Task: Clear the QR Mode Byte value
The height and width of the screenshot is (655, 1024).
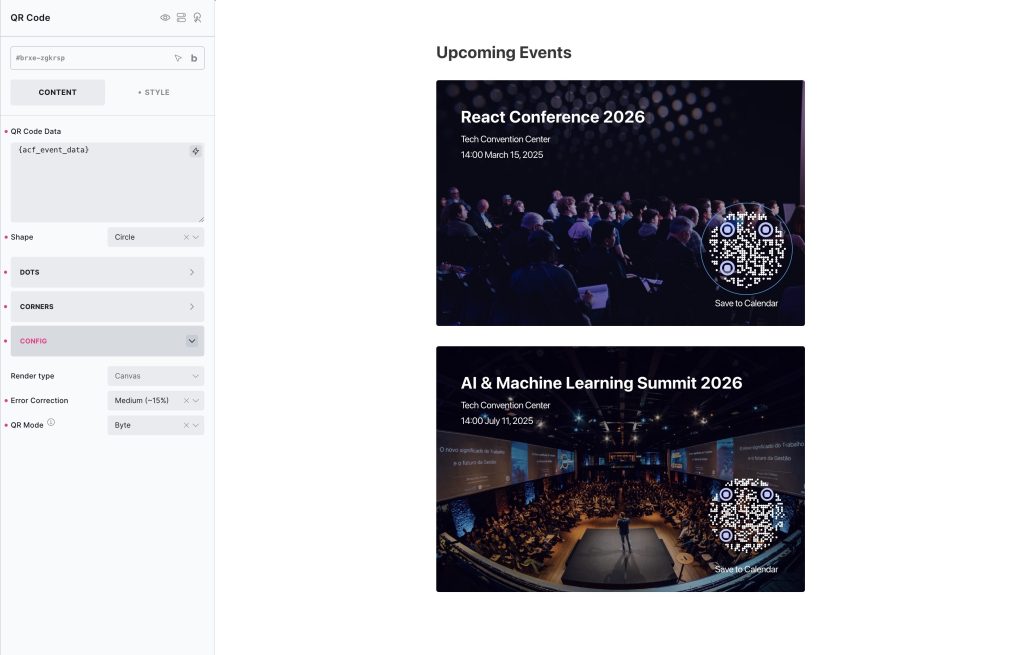Action: point(186,425)
